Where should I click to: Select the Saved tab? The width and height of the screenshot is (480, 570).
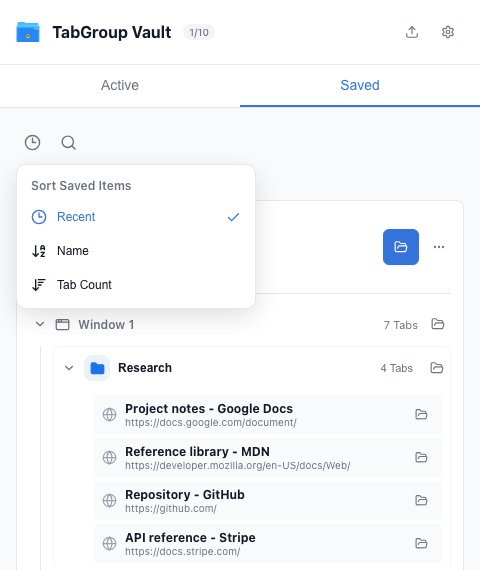coord(360,85)
